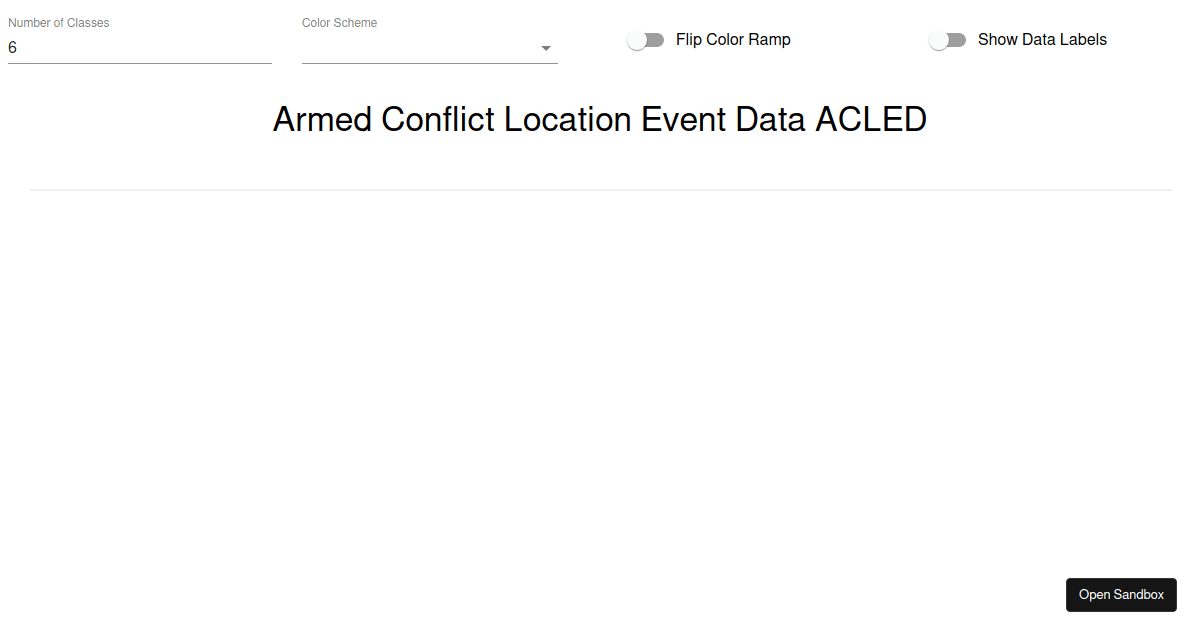Click the knob of the Show Data Labels switch

click(939, 40)
